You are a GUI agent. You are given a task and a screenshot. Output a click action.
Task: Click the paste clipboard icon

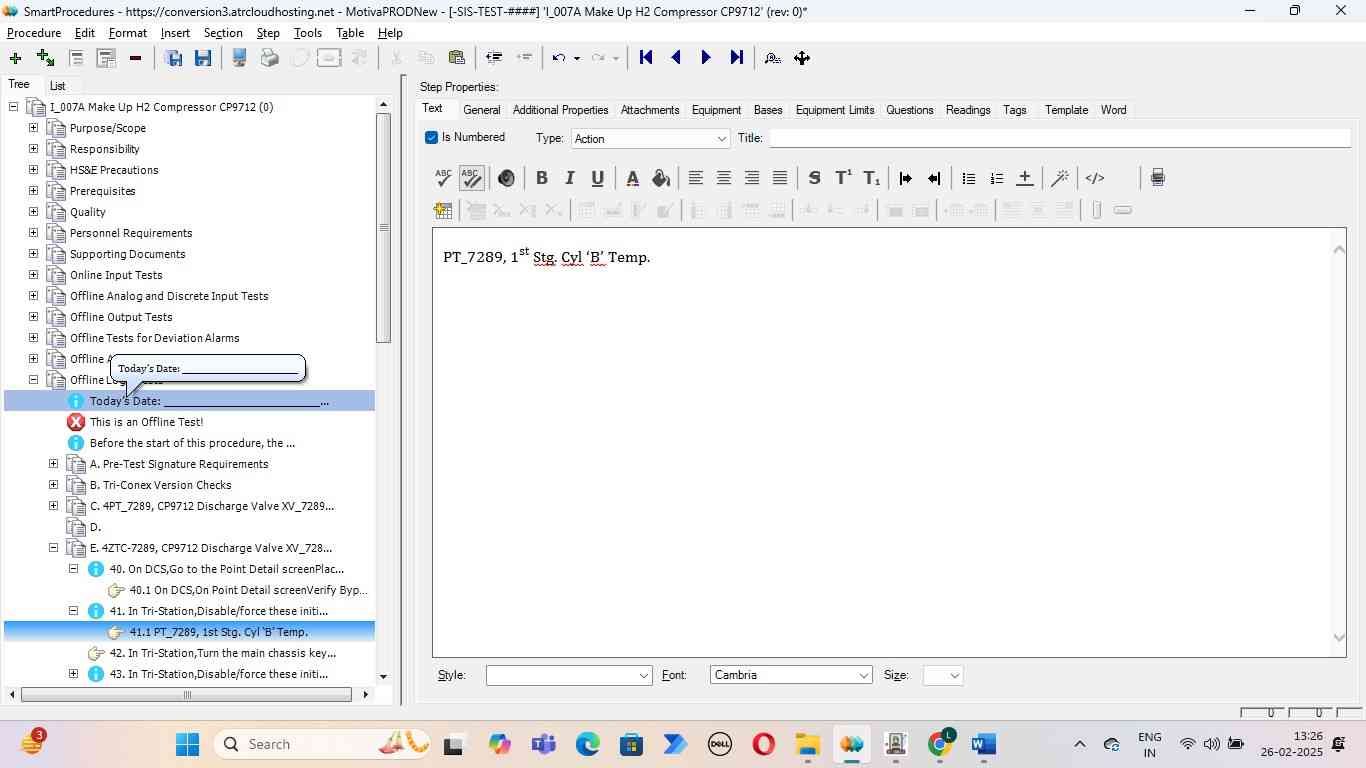[456, 58]
